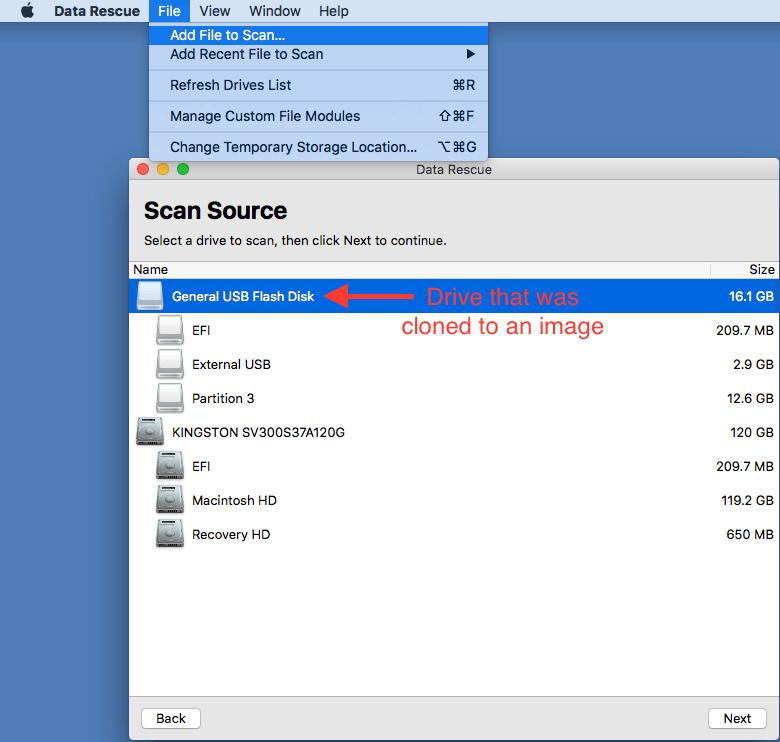Click the 120 GB size value
This screenshot has height=742, width=780.
[752, 432]
